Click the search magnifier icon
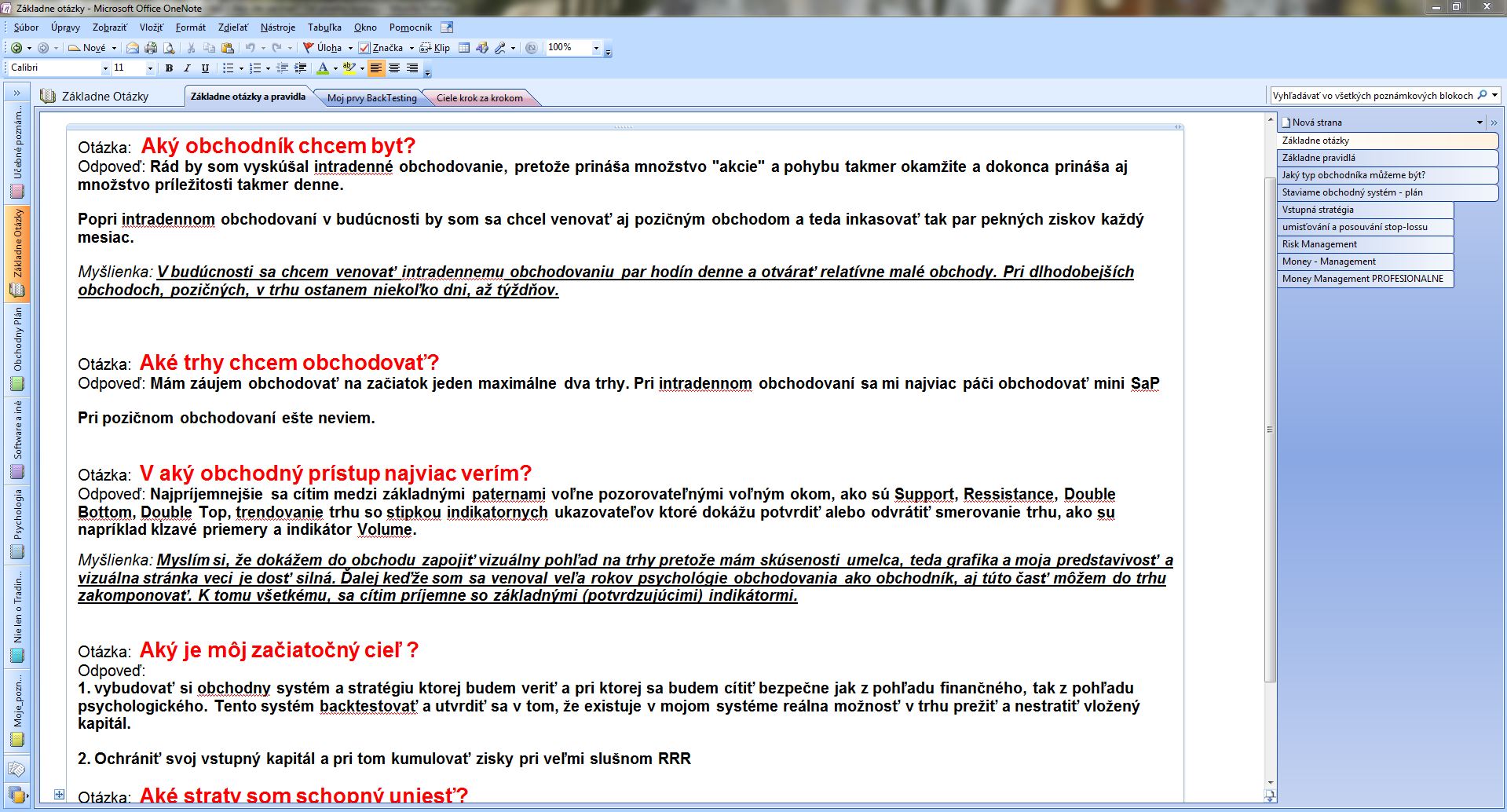The height and width of the screenshot is (812, 1507). tap(1482, 95)
